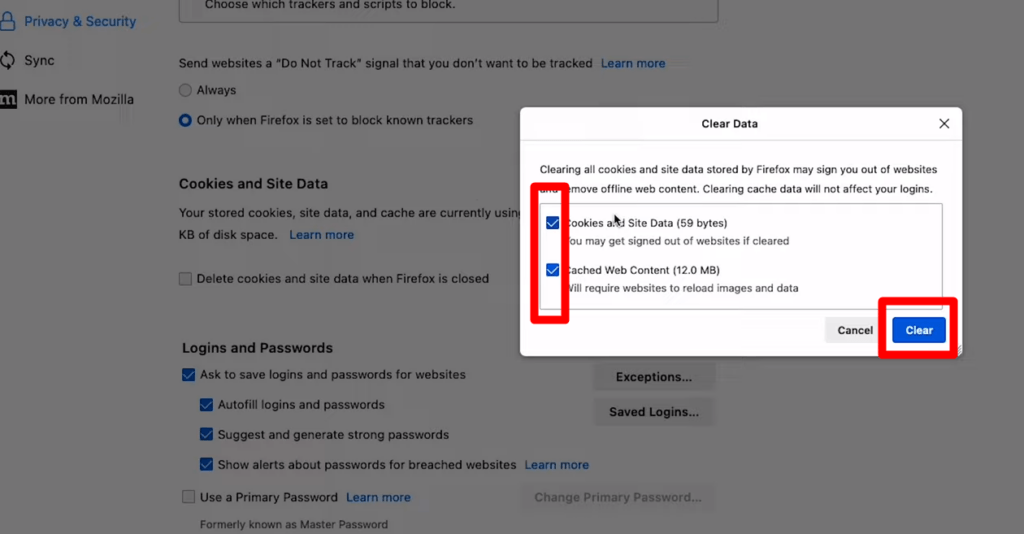This screenshot has width=1024, height=534.
Task: Open the Privacy & Security section
Action: 80,21
